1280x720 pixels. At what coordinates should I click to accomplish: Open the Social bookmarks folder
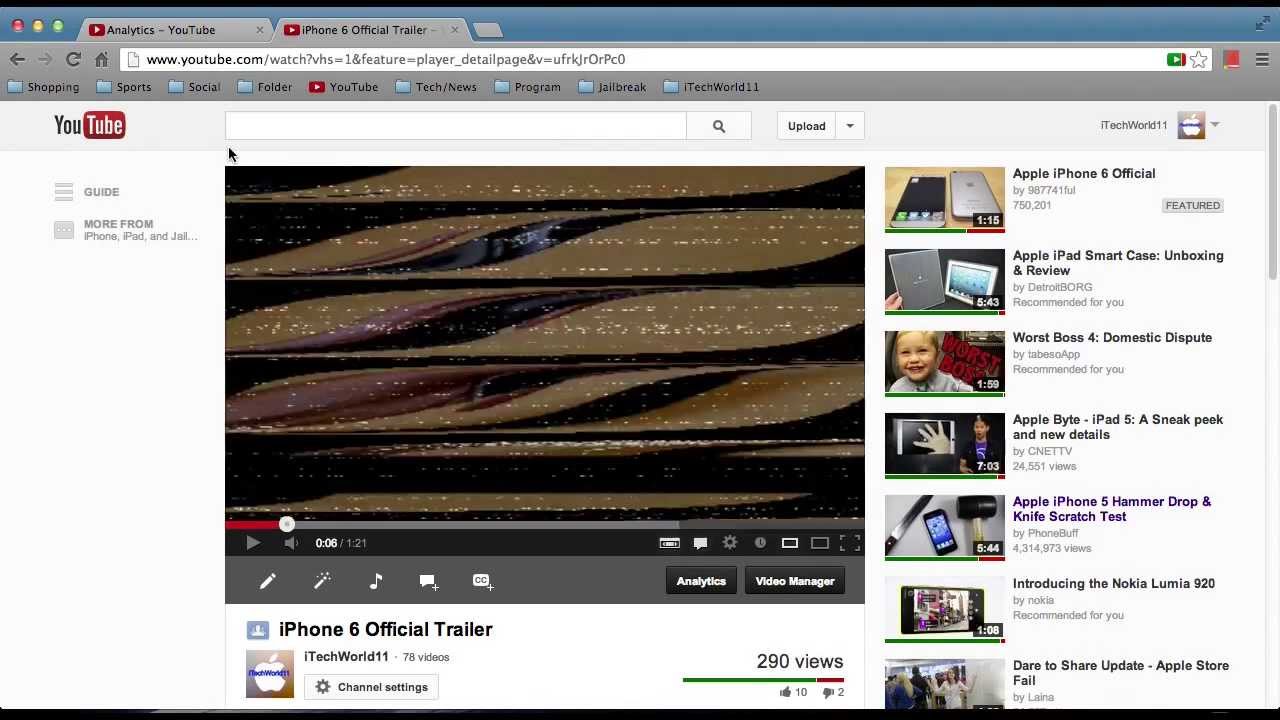pos(194,87)
